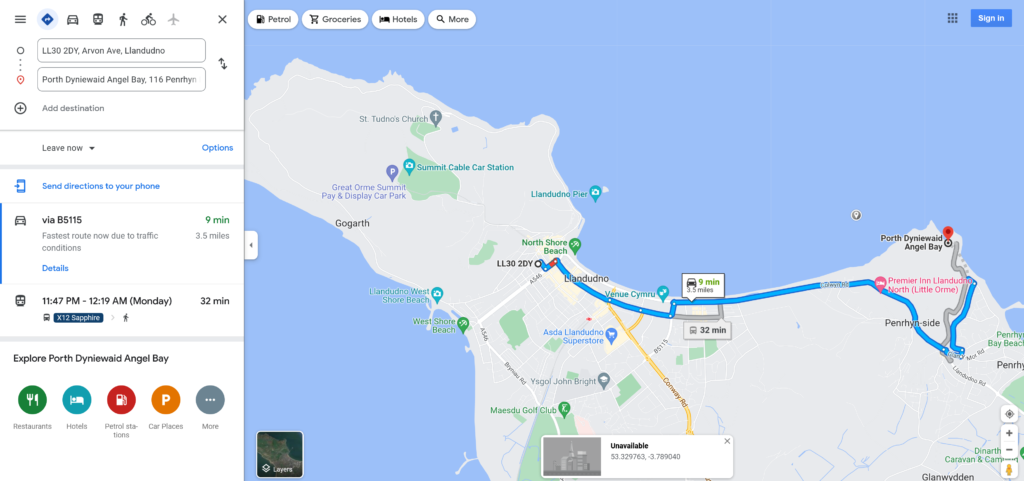Click the Sign in button

tap(991, 18)
